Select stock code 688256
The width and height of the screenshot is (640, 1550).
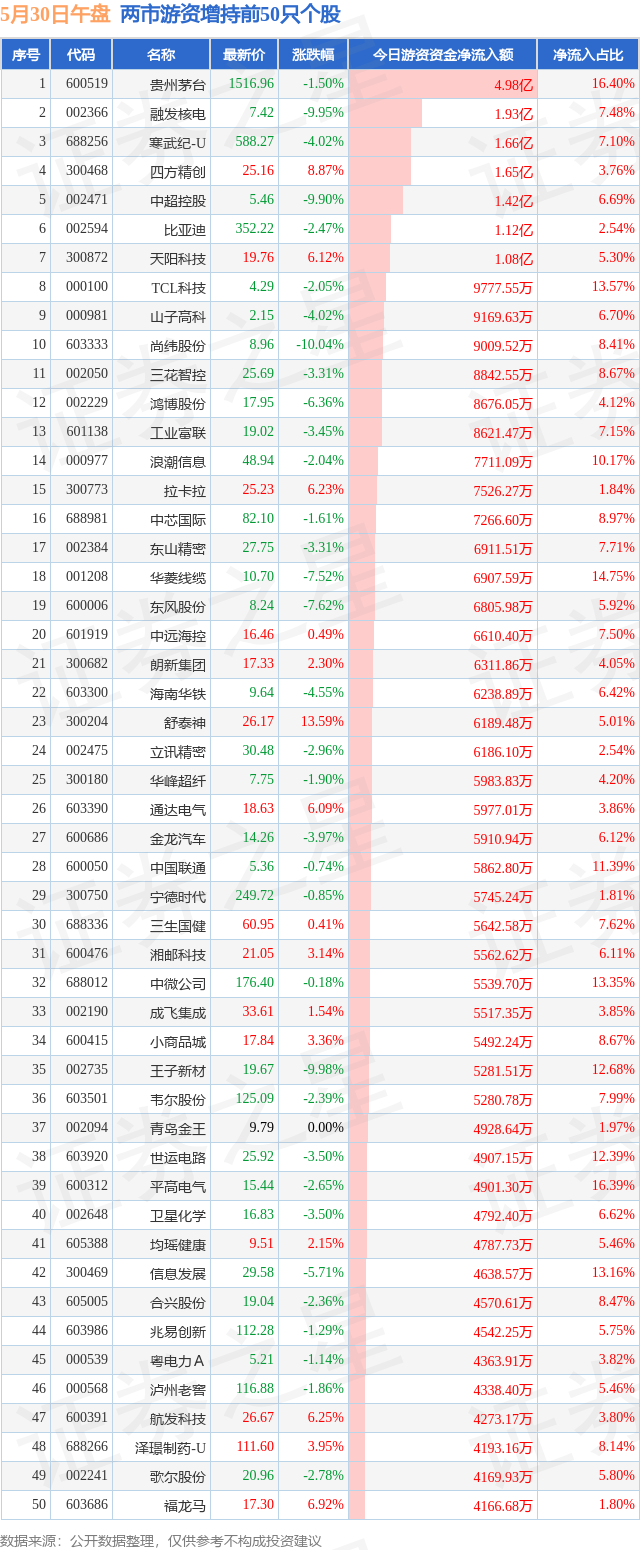tap(87, 142)
